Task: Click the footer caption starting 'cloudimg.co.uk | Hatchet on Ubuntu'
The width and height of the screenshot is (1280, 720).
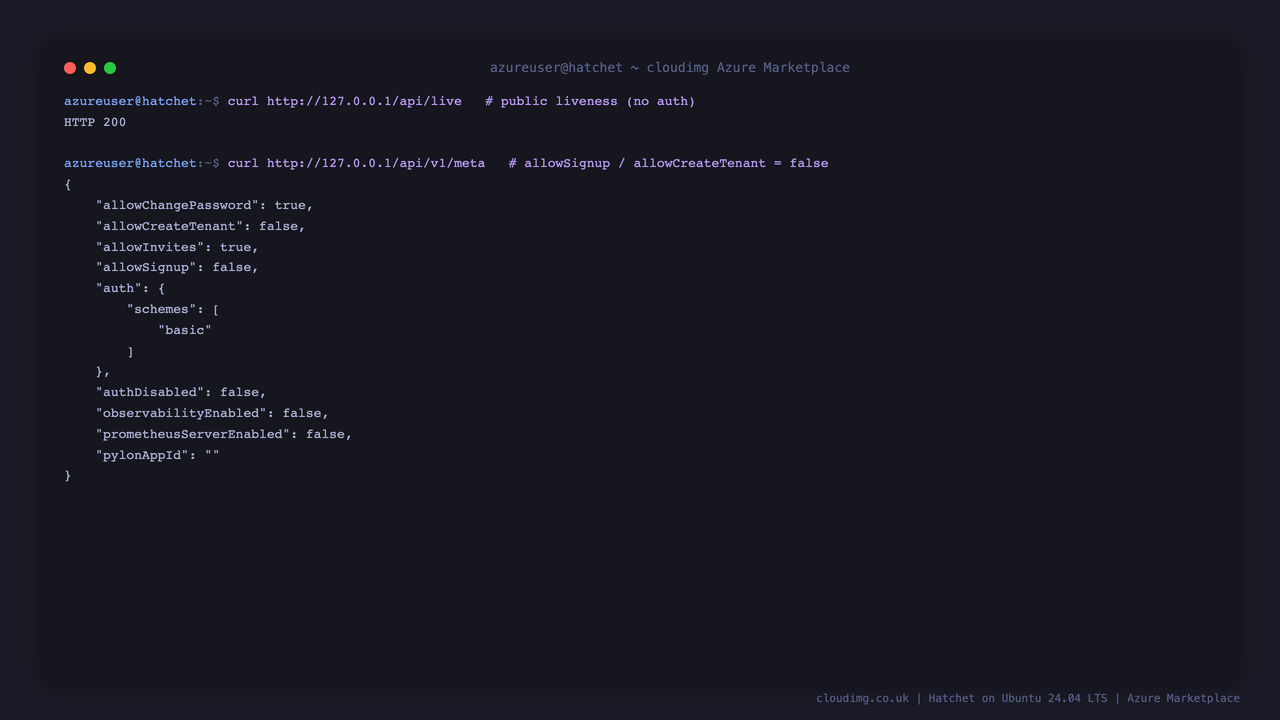Action: click(1028, 698)
